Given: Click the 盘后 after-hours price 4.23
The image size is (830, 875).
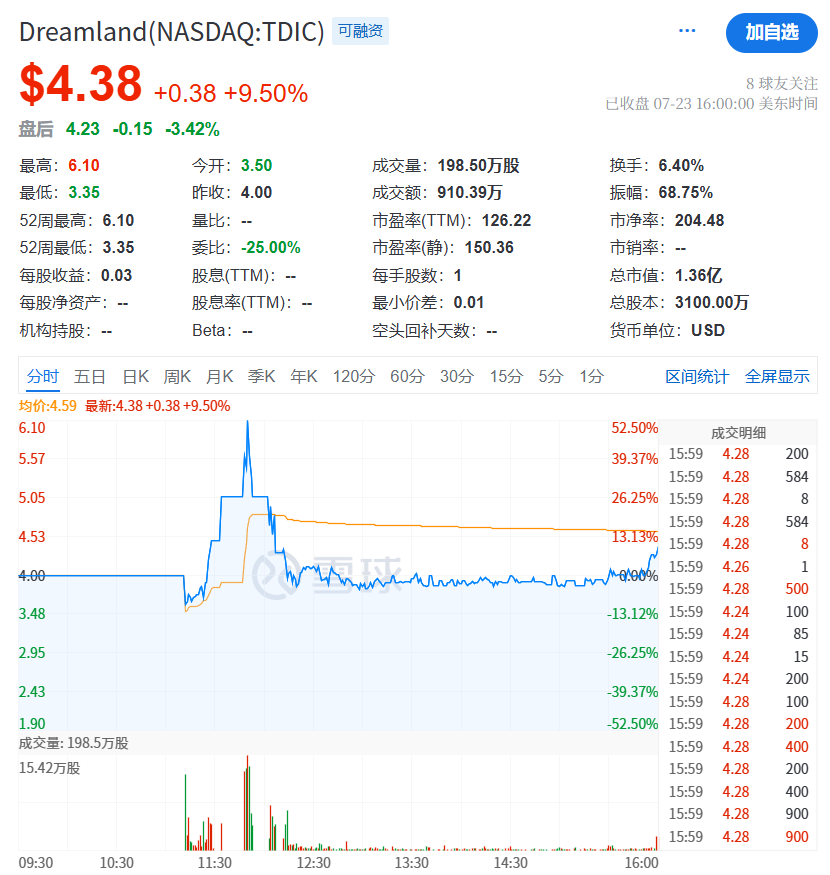Looking at the screenshot, I should [83, 129].
